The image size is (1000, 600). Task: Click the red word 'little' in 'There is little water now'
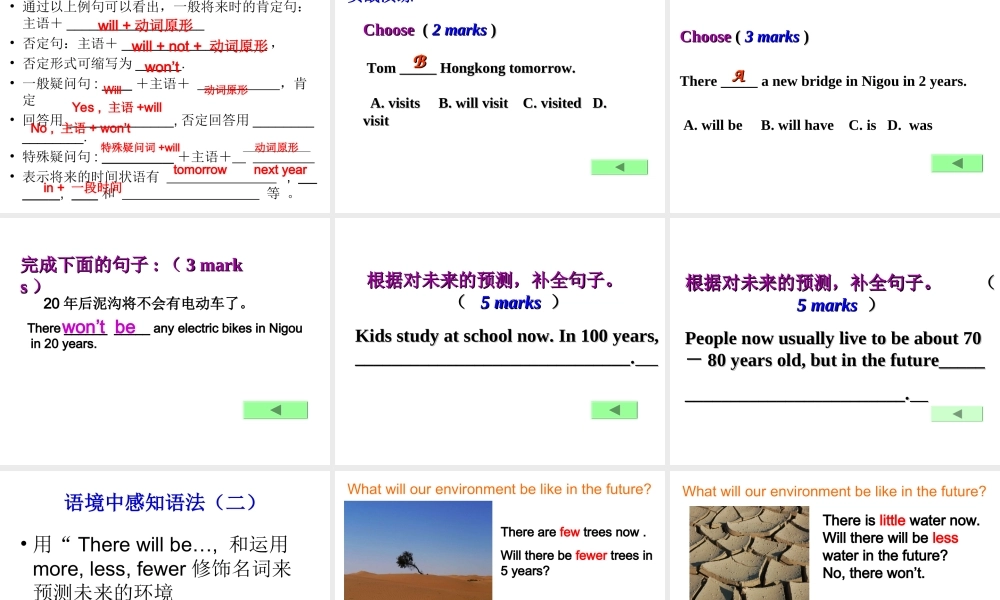pos(892,520)
